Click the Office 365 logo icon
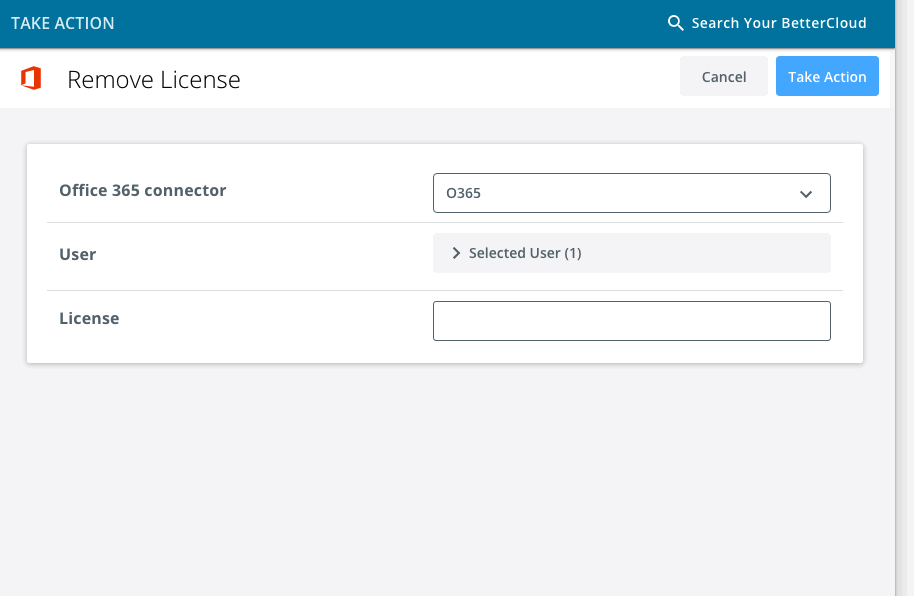Screen dimensions: 921x596 pos(31,78)
